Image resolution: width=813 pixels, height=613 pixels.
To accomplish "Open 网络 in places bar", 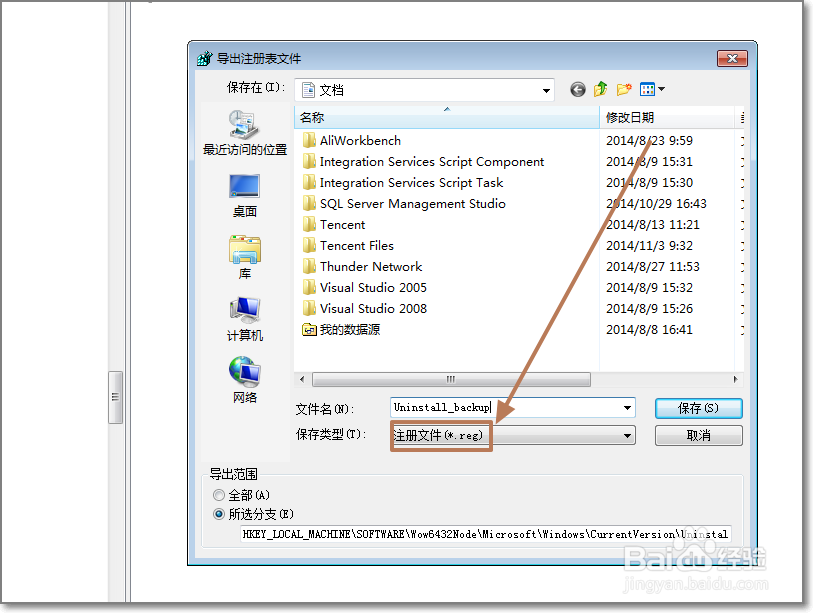I will pos(245,381).
